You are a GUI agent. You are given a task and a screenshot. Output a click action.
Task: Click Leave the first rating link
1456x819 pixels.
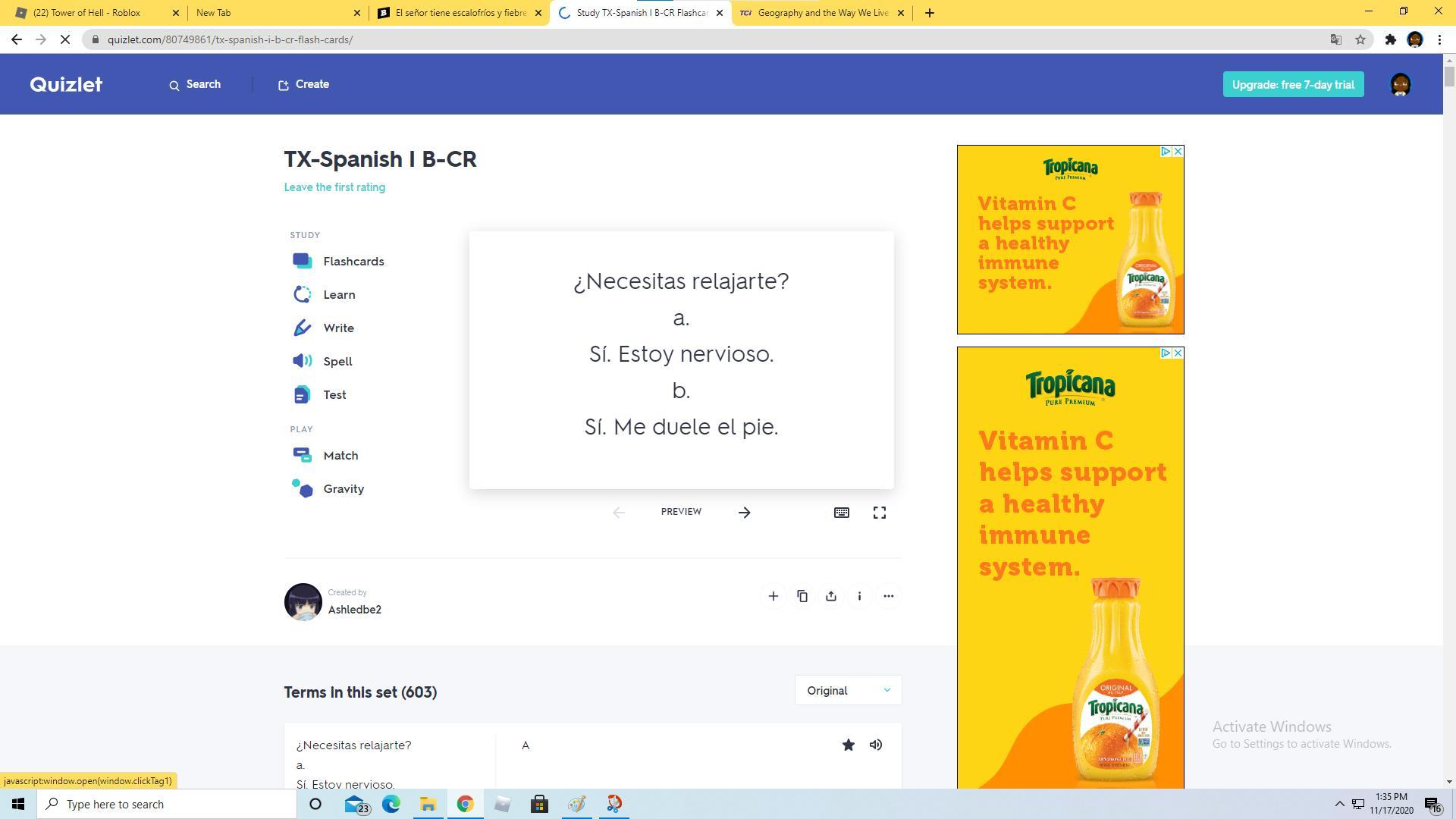tap(334, 187)
